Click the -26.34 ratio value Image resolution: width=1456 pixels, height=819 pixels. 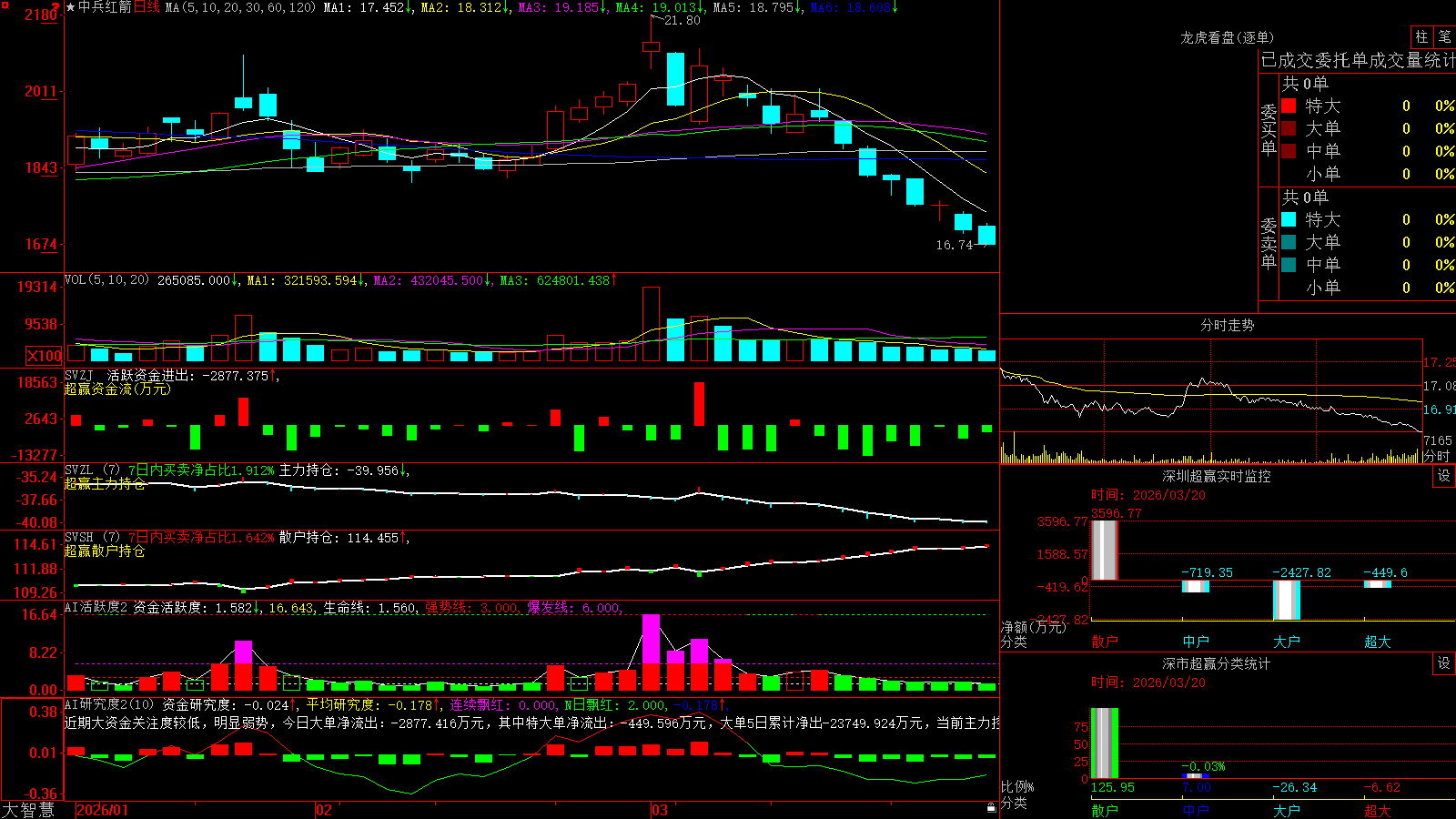(1295, 787)
